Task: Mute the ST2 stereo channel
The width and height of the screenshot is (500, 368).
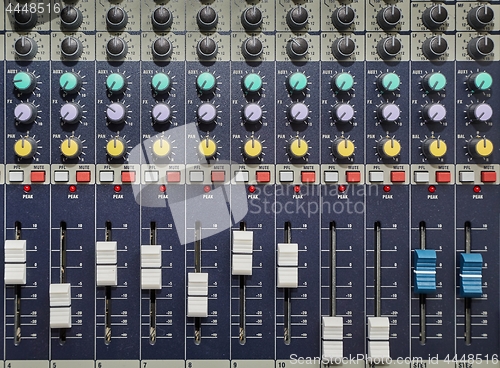Action: pyautogui.click(x=489, y=177)
